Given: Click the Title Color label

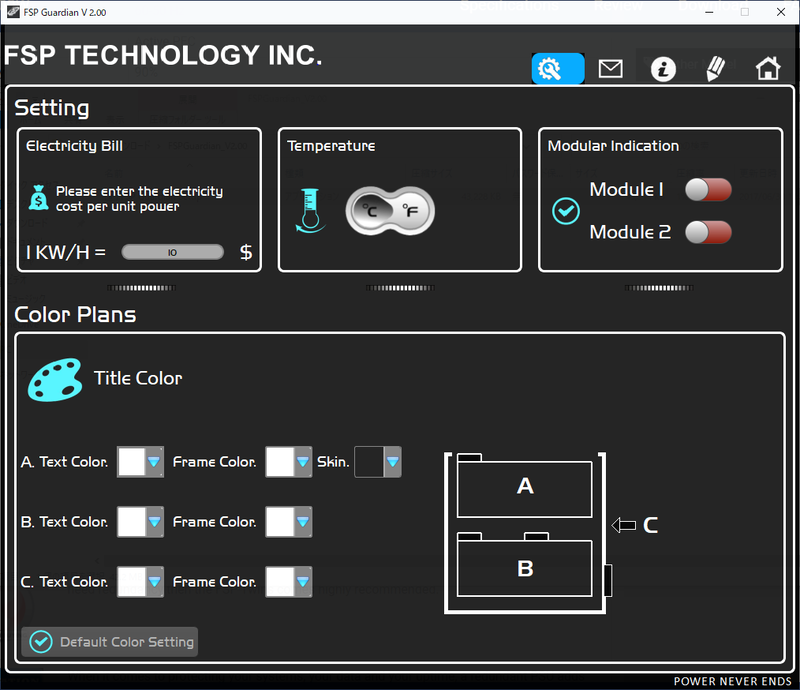Looking at the screenshot, I should tap(138, 378).
